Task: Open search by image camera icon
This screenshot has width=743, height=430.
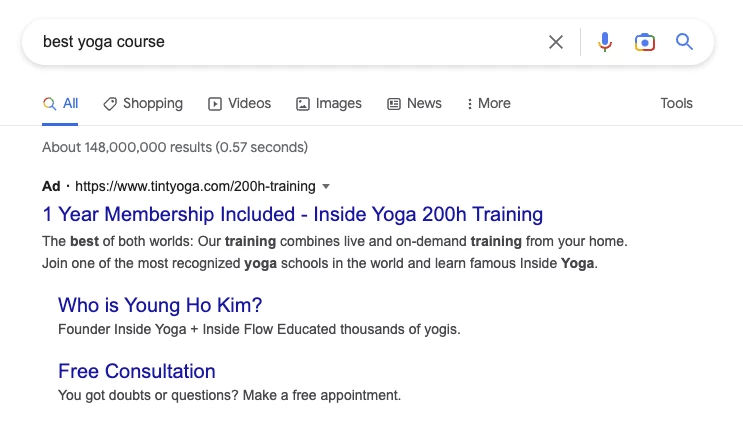Action: pos(645,42)
